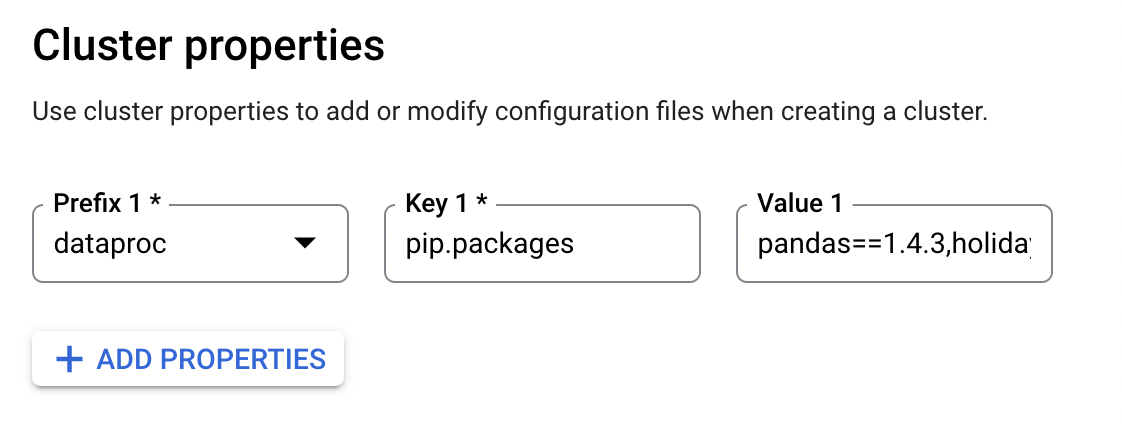1122x432 pixels.
Task: Click the Cluster properties heading
Action: [x=209, y=47]
